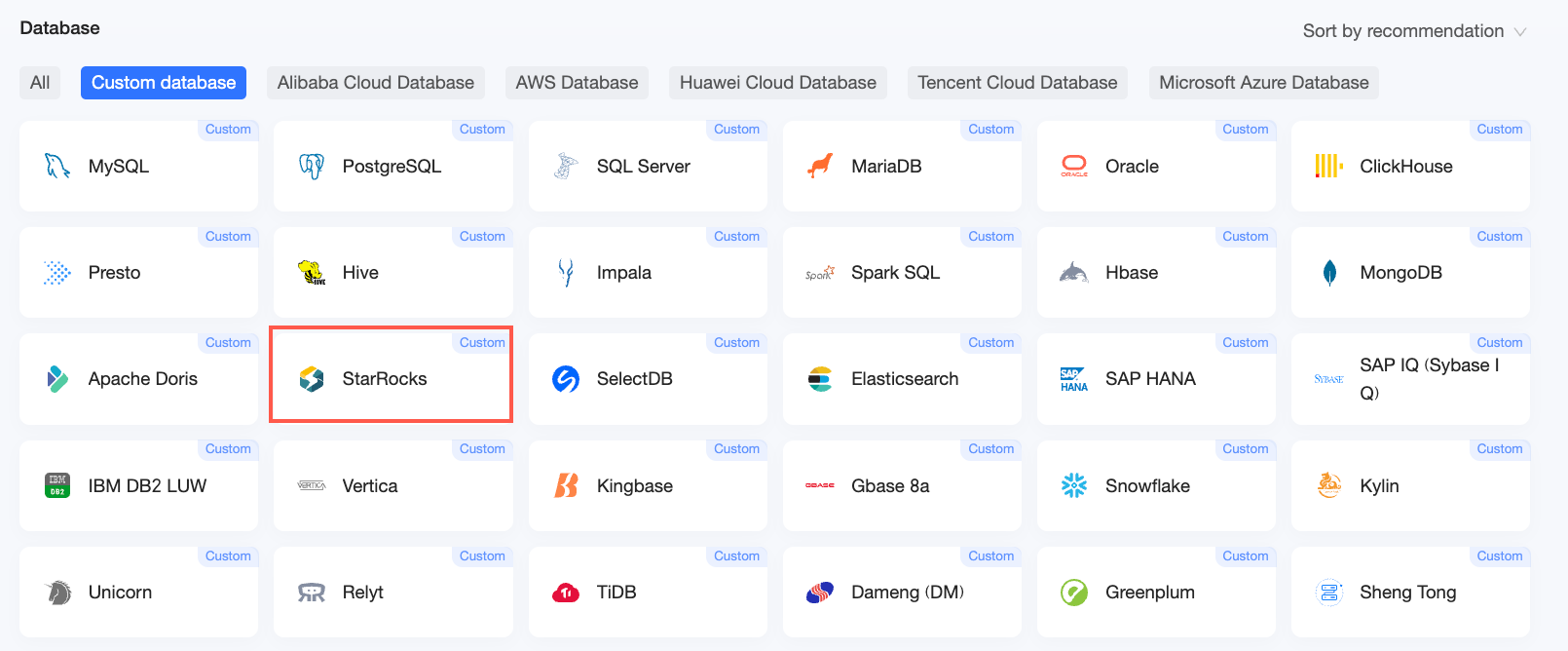Click the Presto dotted icon
Viewport: 1568px width, 651px height.
[57, 273]
